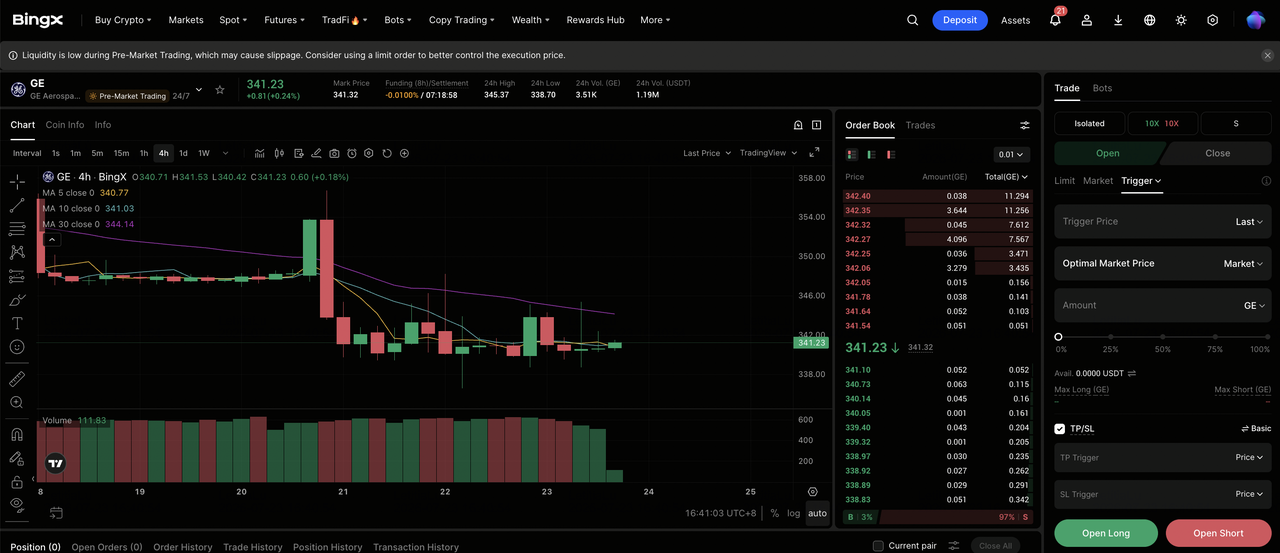Open the price alert clock icon
The image size is (1280, 553).
point(352,153)
